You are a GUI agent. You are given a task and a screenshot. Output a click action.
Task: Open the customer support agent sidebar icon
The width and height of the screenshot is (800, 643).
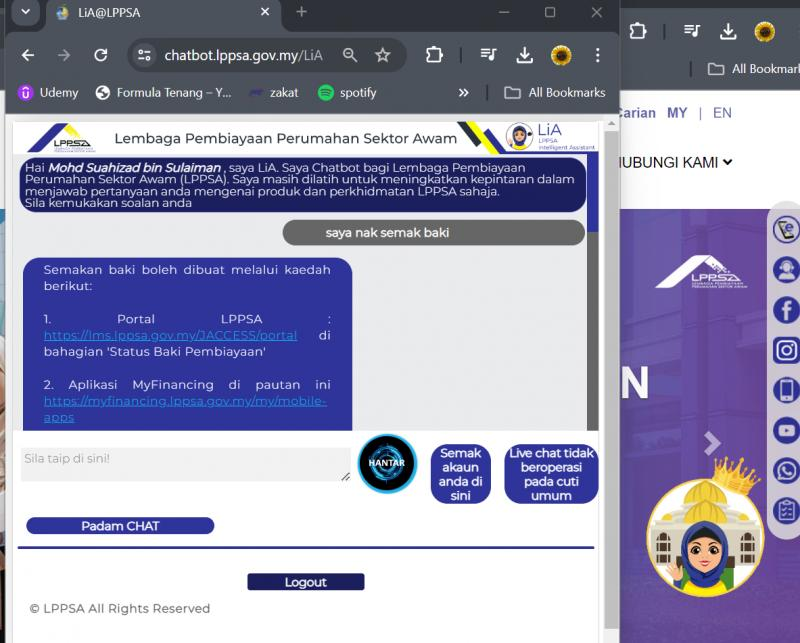pyautogui.click(x=786, y=270)
